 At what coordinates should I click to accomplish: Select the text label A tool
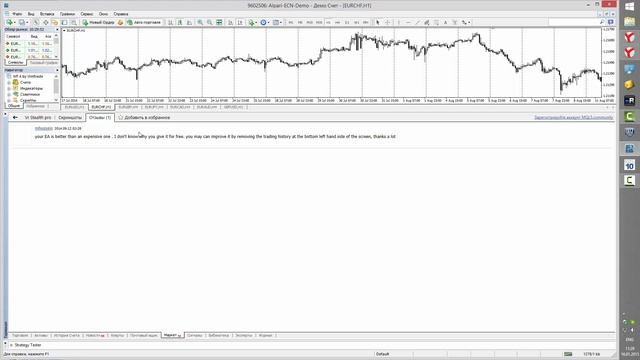pos(446,22)
